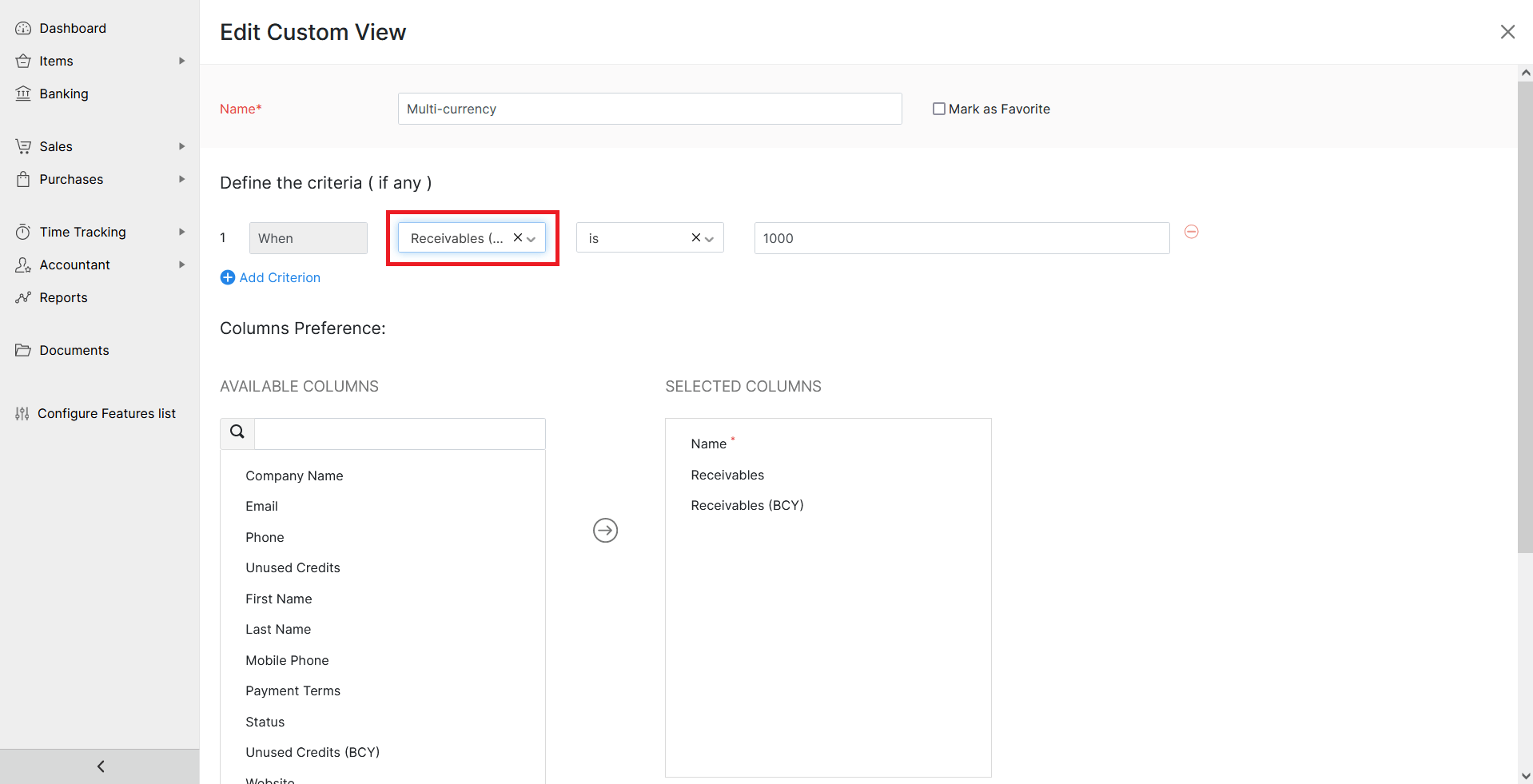Image resolution: width=1533 pixels, height=784 pixels.
Task: Open the Receivables criteria field dropdown
Action: point(532,238)
